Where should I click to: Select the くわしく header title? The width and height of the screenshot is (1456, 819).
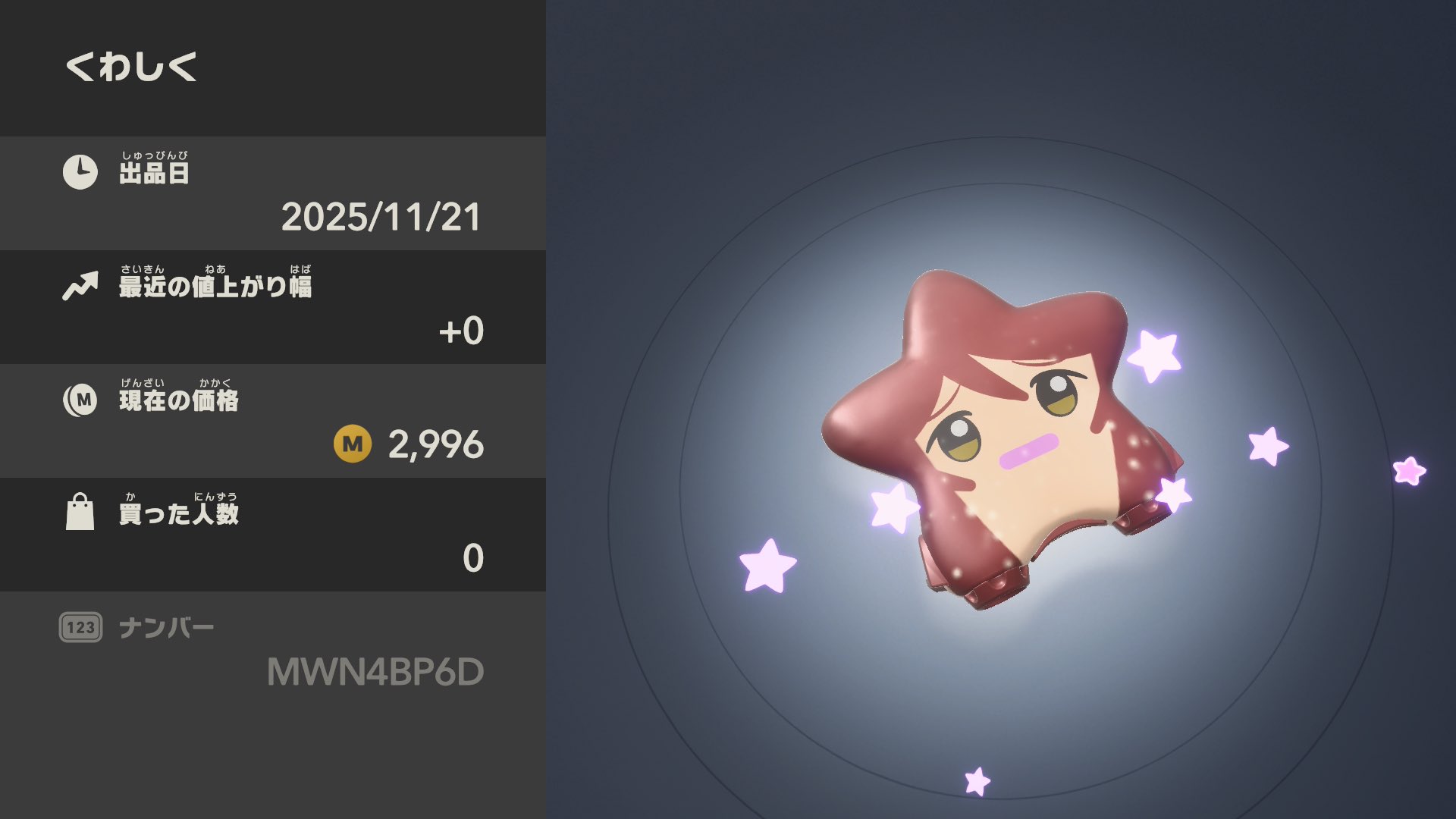click(132, 67)
